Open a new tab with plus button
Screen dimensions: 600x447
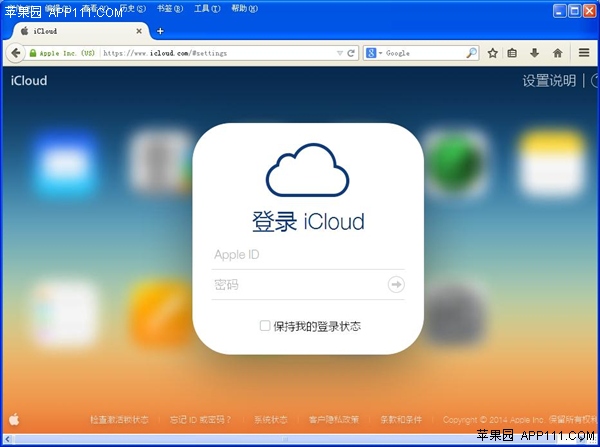[160, 31]
